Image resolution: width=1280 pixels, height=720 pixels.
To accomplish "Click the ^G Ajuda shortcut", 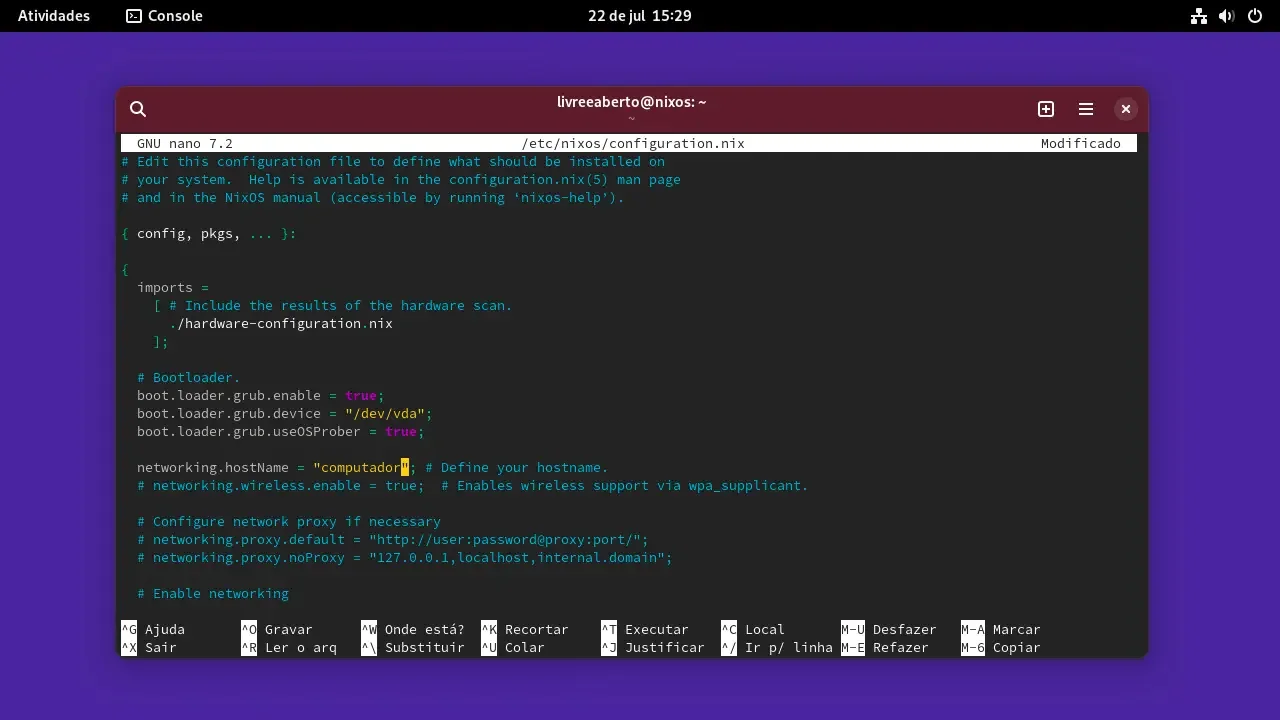I will [153, 630].
